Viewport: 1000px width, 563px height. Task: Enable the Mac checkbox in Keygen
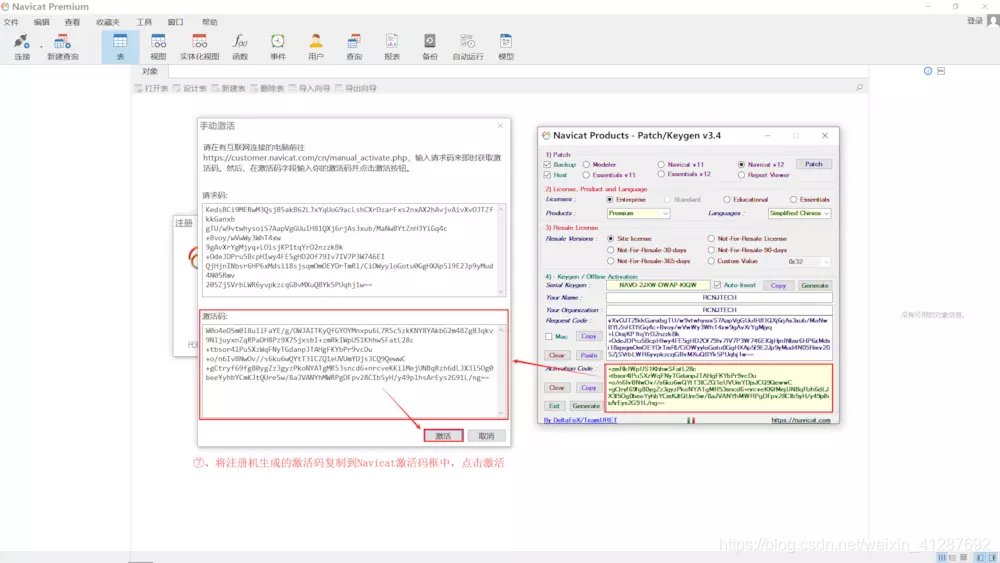click(x=548, y=336)
